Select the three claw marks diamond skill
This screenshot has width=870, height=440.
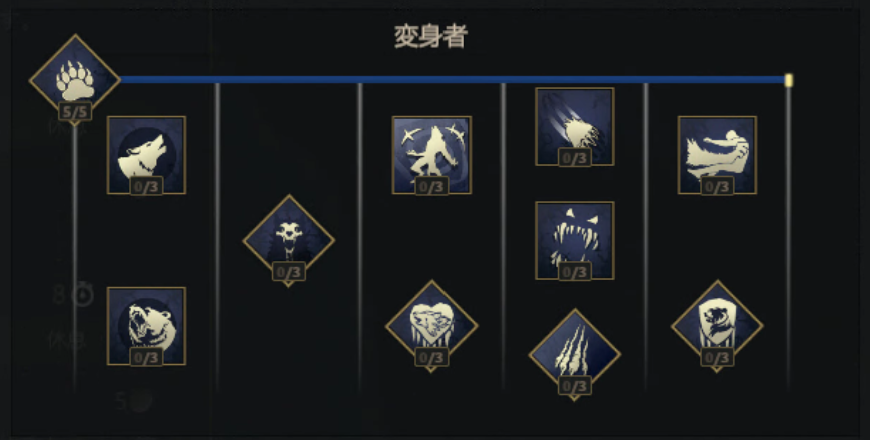[574, 354]
